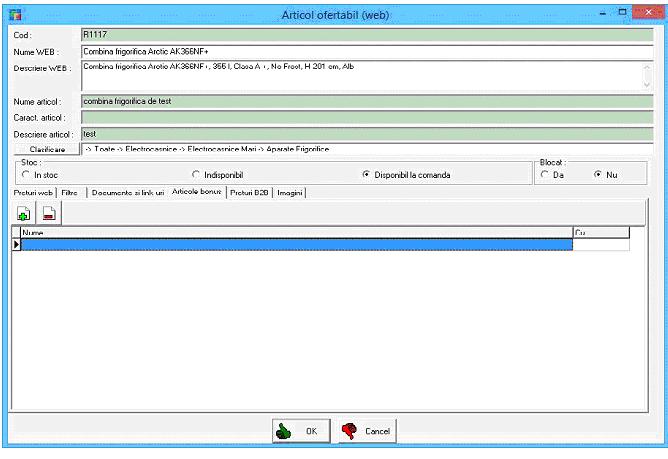The width and height of the screenshot is (668, 459).
Task: Select the 'In stoc' radio option
Action: click(x=25, y=175)
